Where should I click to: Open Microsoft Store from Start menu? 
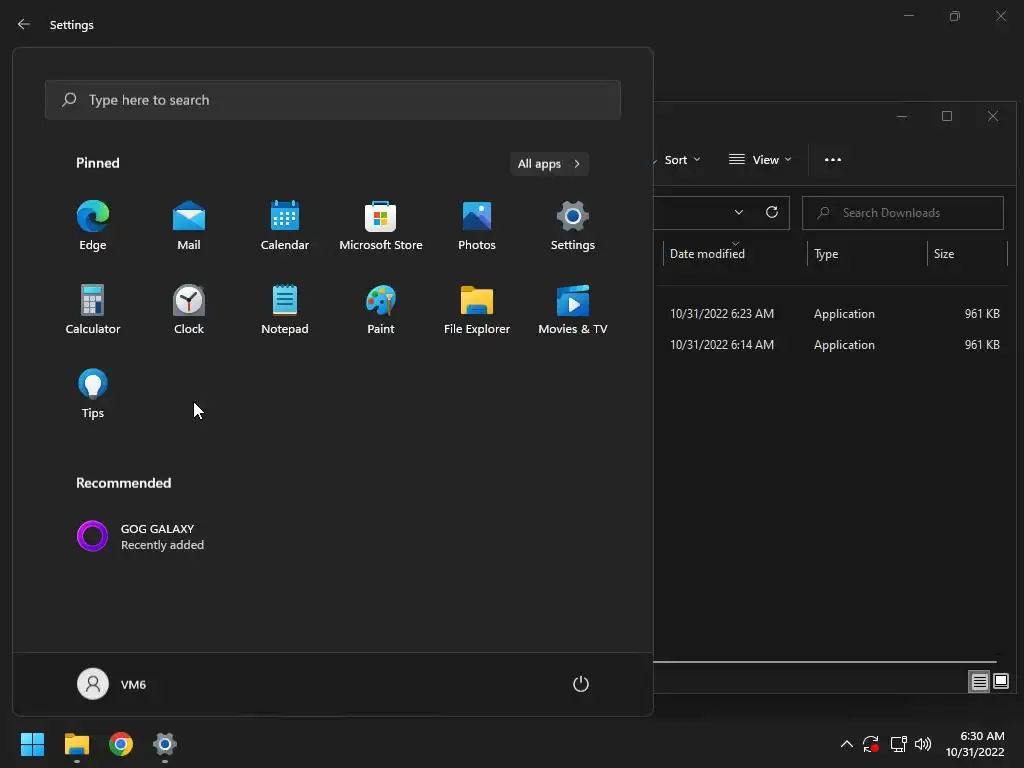coord(381,226)
